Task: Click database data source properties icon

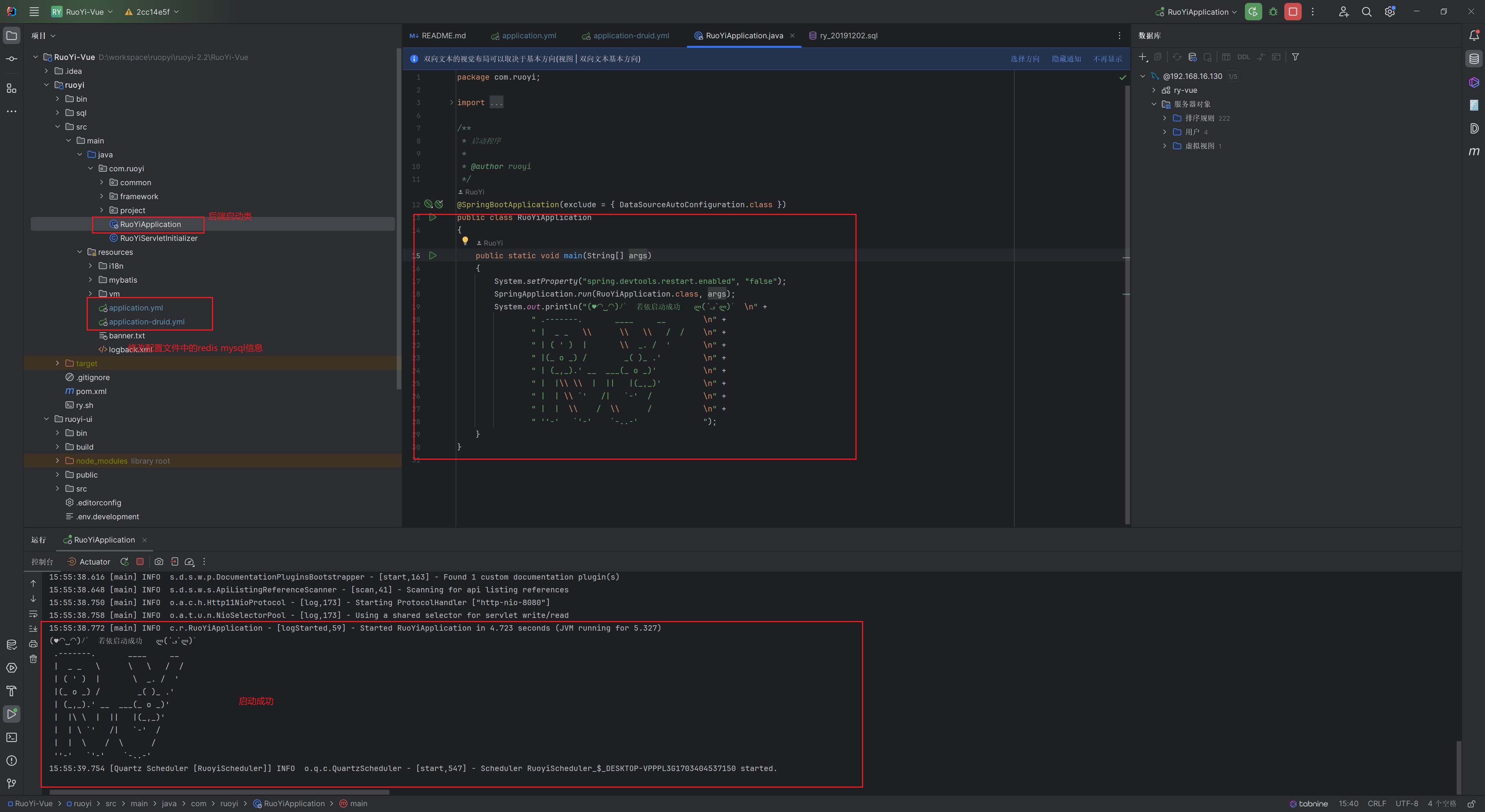Action: coord(1193,57)
